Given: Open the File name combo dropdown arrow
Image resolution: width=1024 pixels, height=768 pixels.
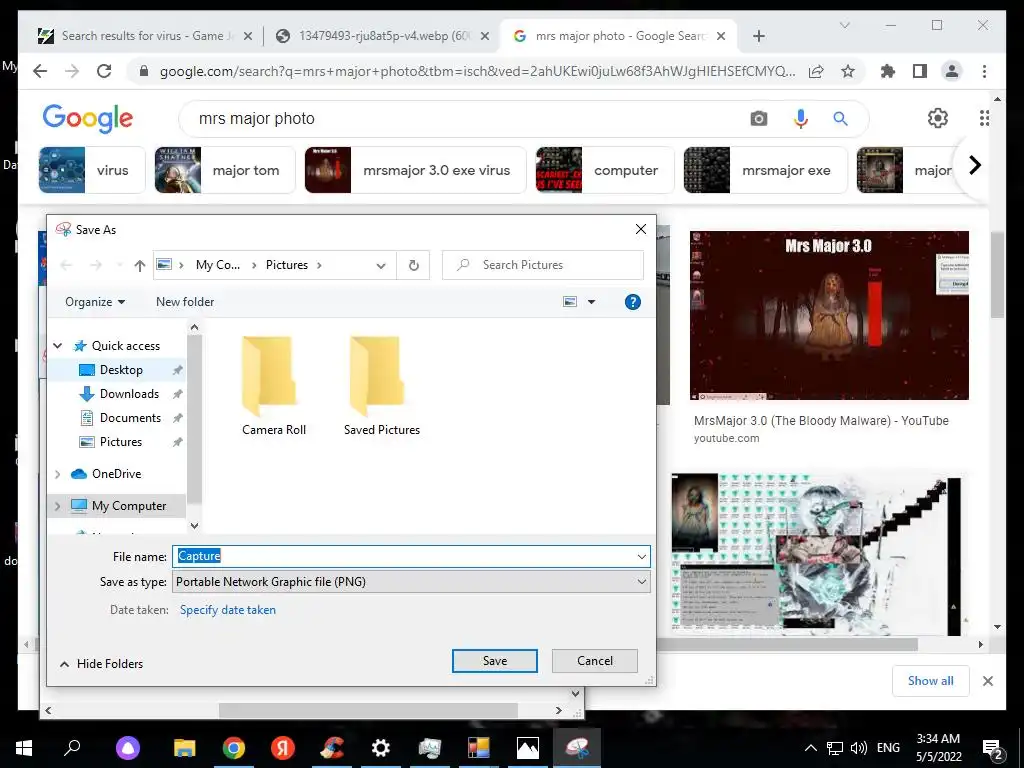Looking at the screenshot, I should click(x=641, y=556).
